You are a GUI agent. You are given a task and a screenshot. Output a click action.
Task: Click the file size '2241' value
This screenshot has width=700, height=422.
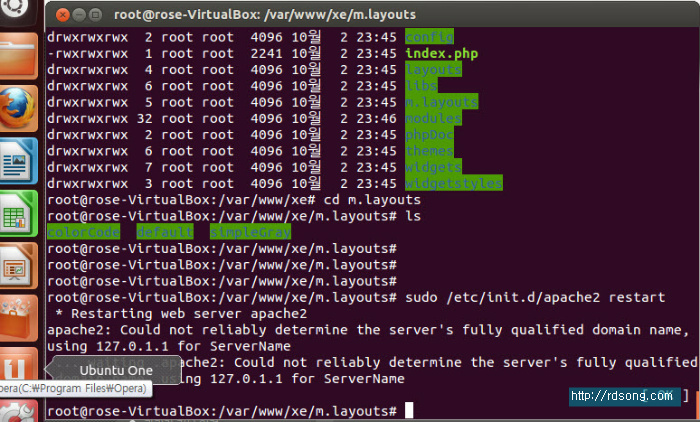(267, 53)
